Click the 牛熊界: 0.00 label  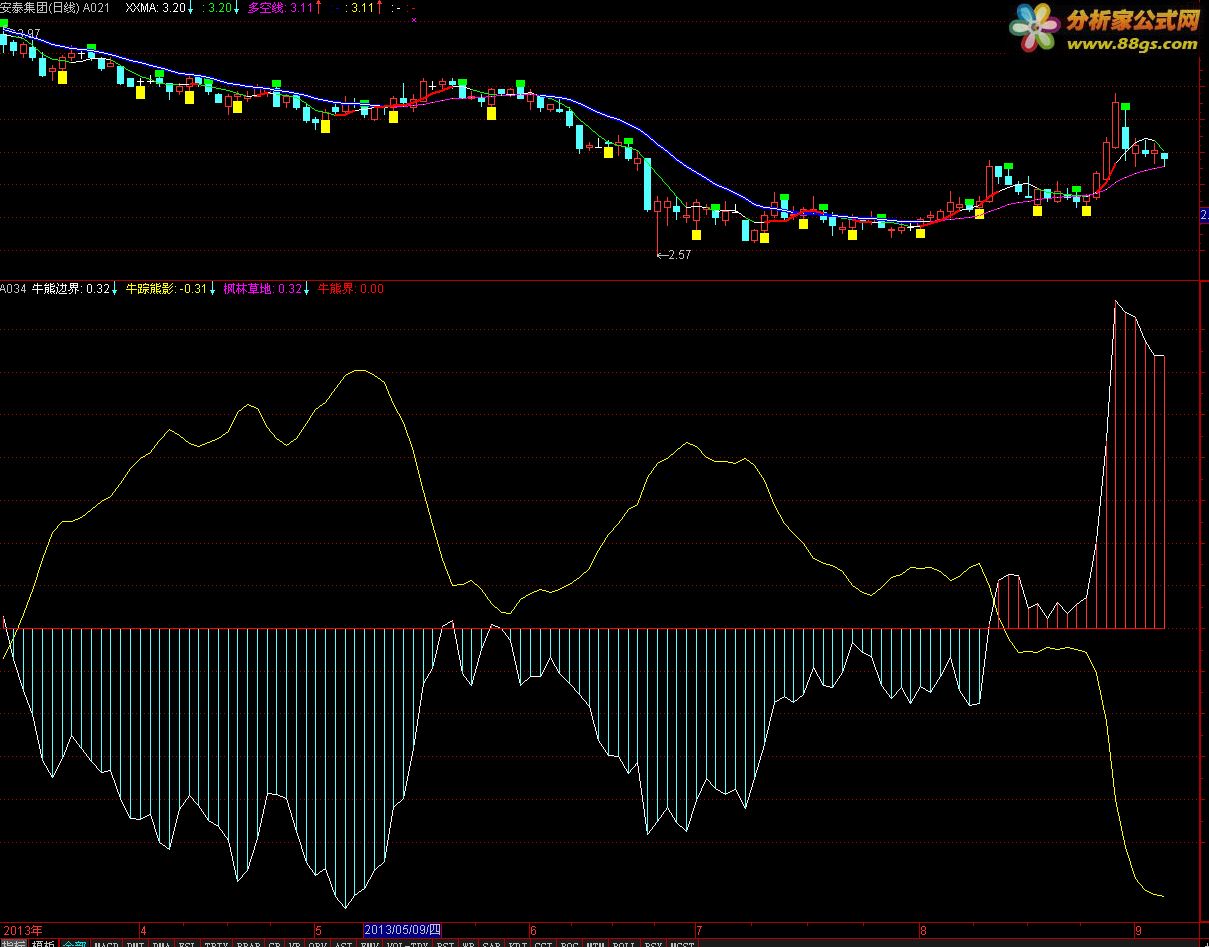(350, 289)
